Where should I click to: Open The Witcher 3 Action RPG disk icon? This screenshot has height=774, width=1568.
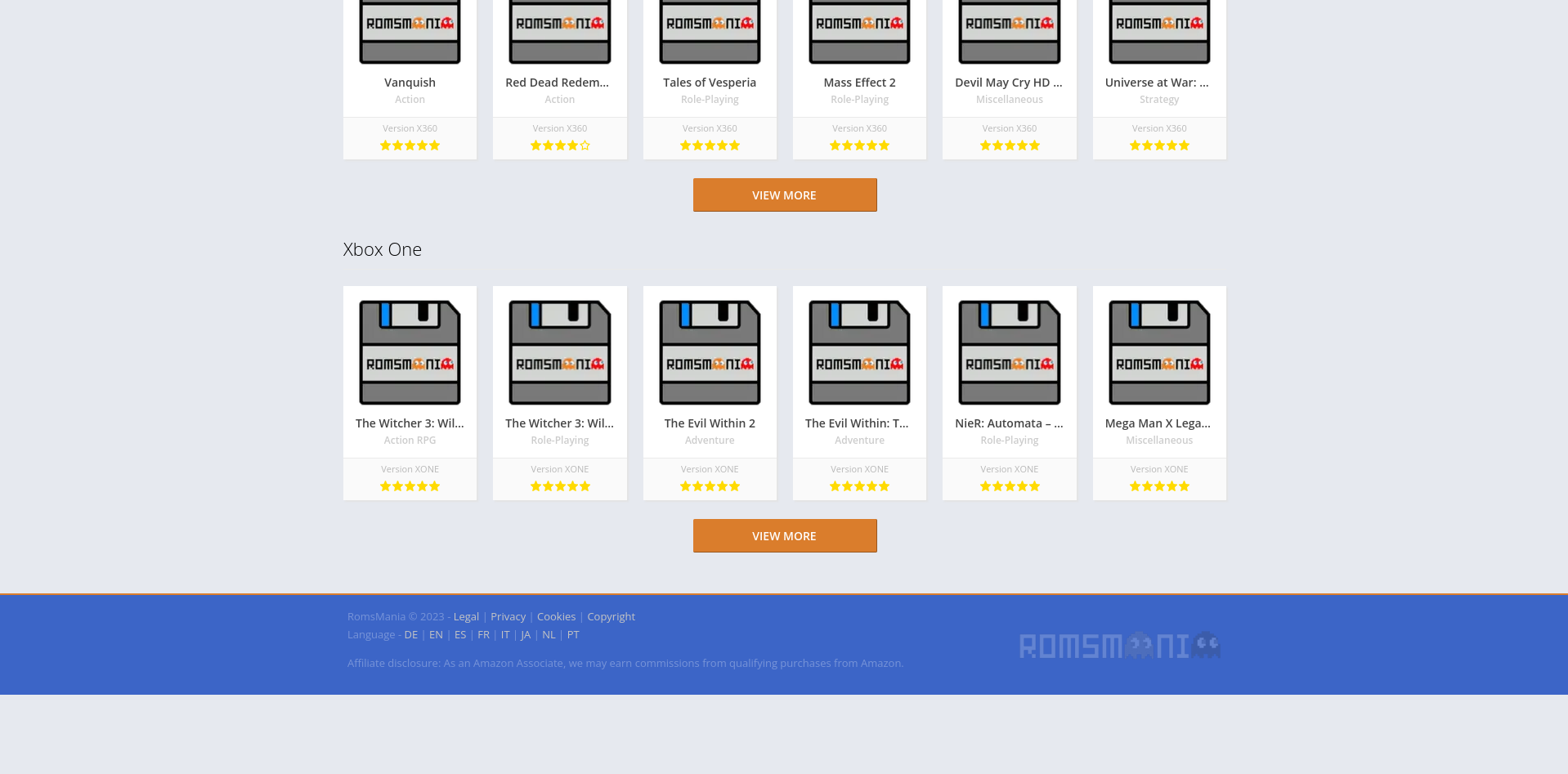coord(410,351)
